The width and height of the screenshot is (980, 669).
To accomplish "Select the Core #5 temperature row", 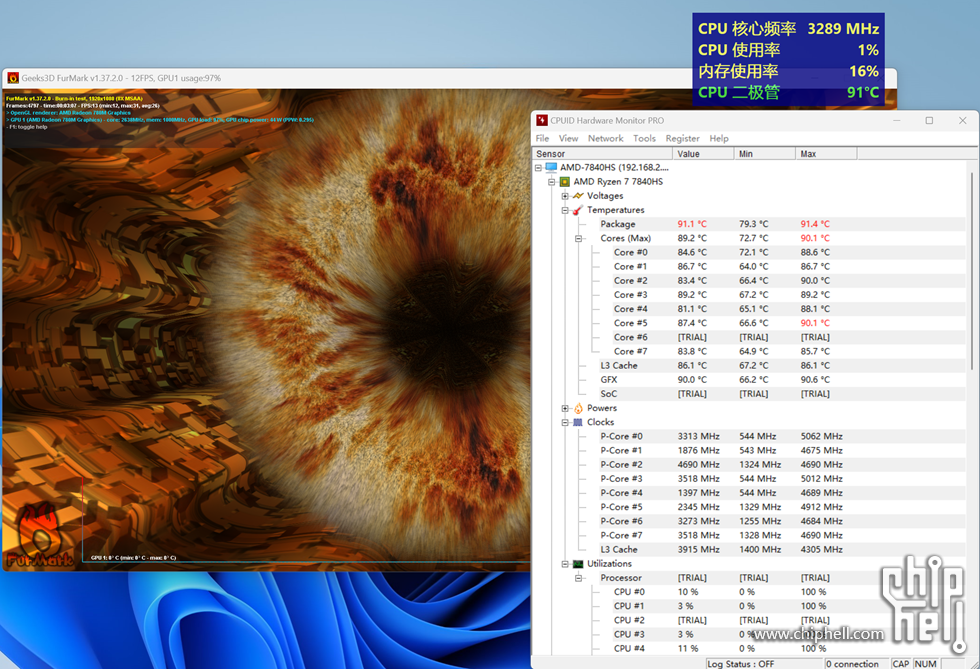I will click(x=749, y=323).
